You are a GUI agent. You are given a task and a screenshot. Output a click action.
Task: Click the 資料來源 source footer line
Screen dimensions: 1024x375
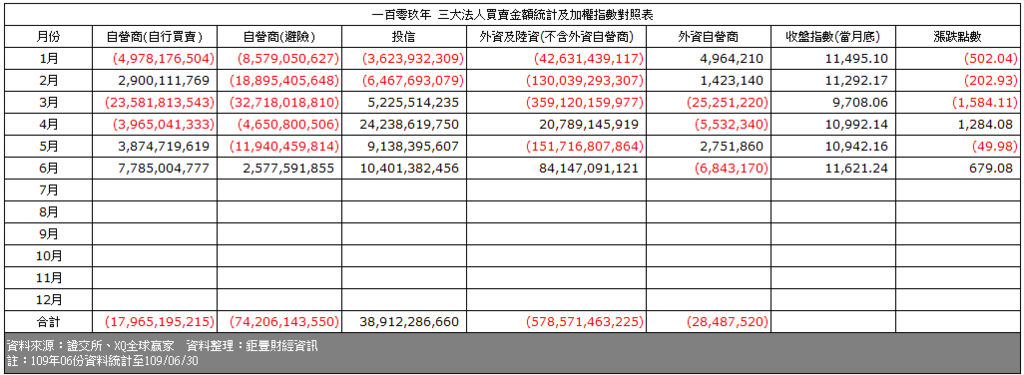pyautogui.click(x=162, y=346)
